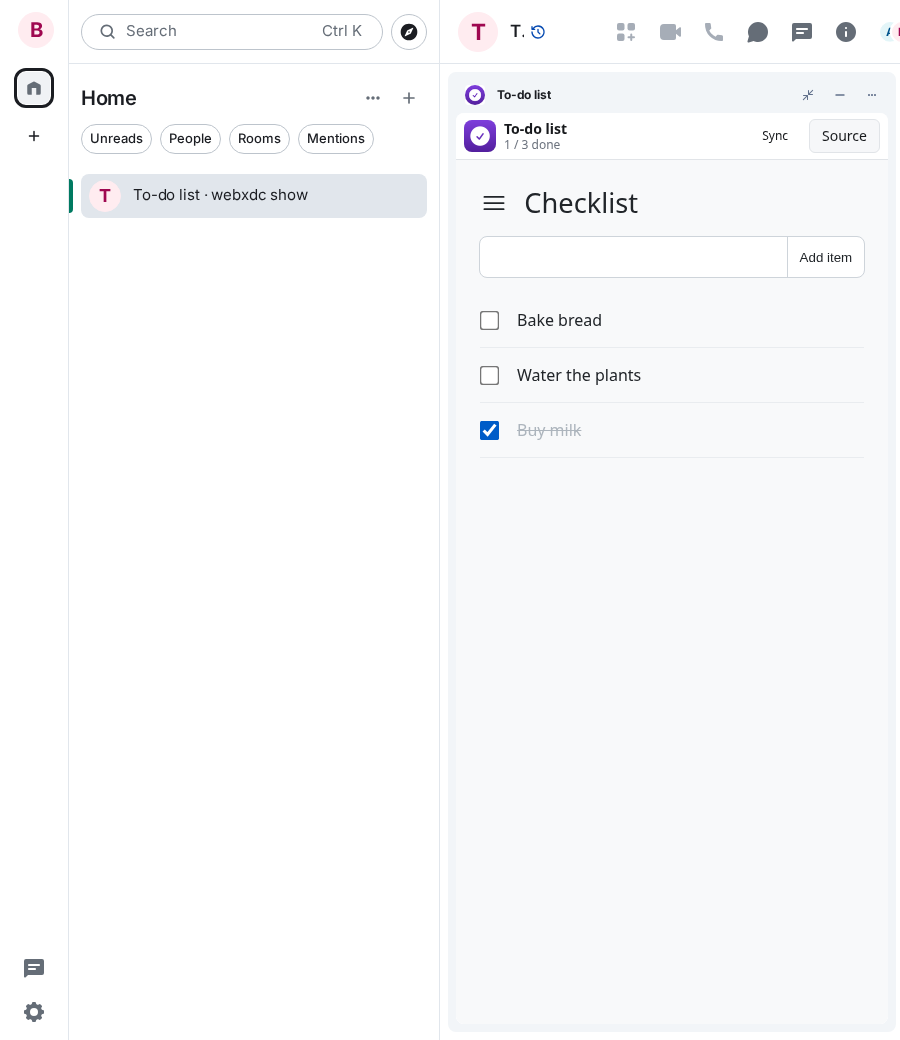Show room info with the info icon
The width and height of the screenshot is (900, 1040).
(846, 32)
